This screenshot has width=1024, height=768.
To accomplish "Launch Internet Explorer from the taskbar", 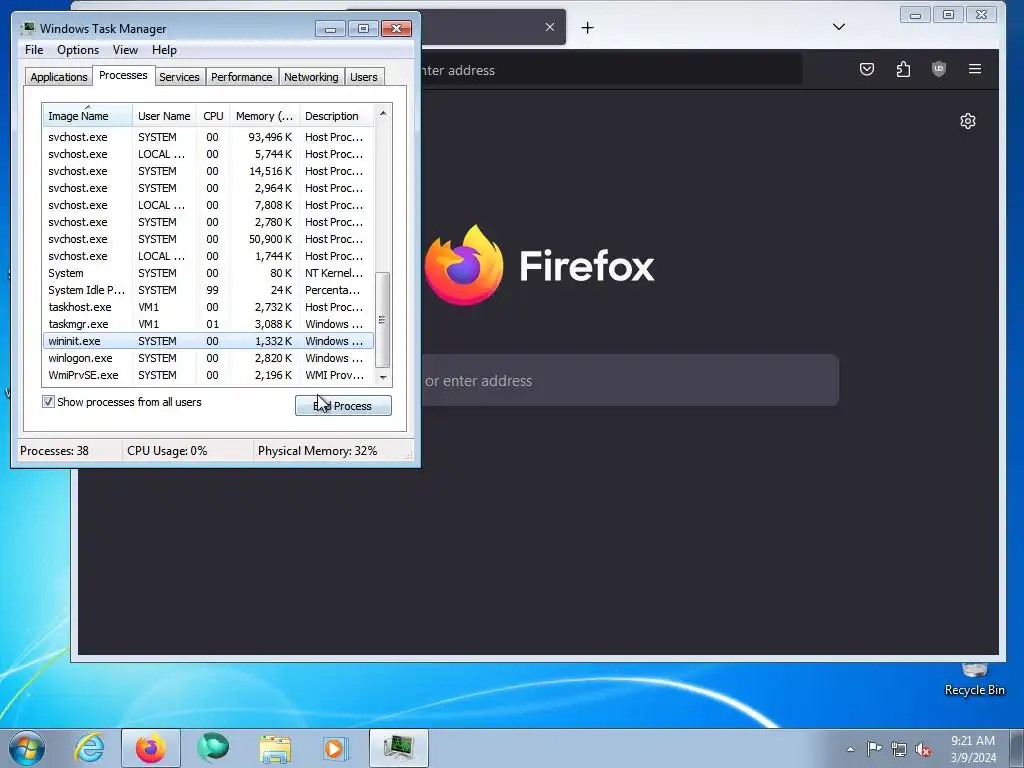I will click(x=89, y=748).
